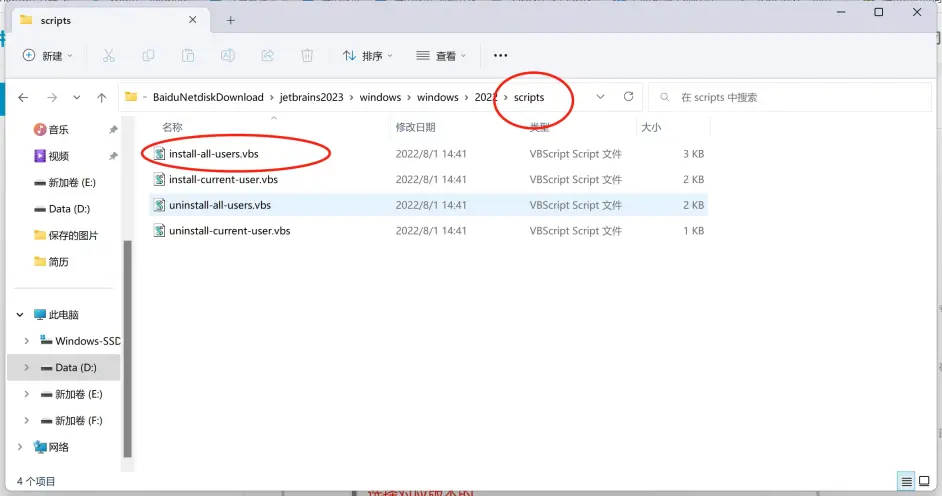Image resolution: width=942 pixels, height=496 pixels.
Task: Open the 新建 new item dropdown
Action: (x=47, y=56)
